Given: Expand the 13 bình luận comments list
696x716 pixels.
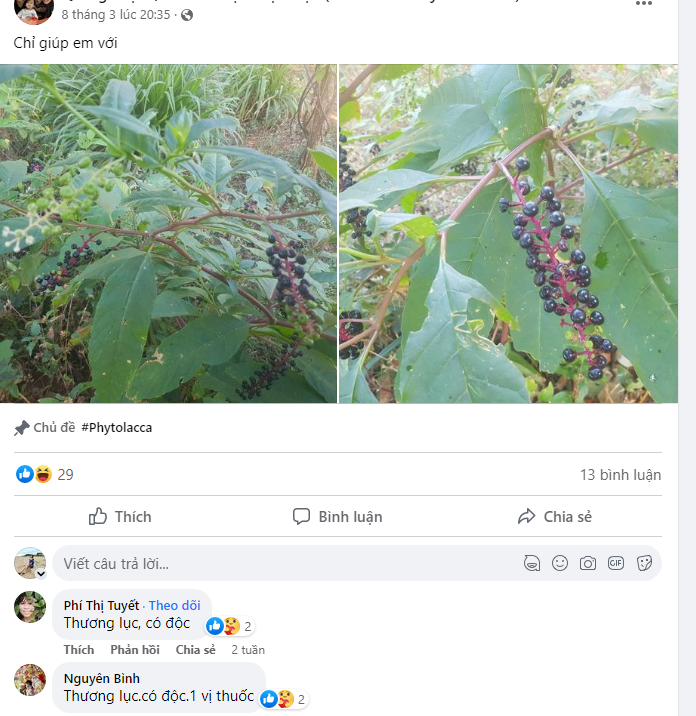Looking at the screenshot, I should 620,474.
